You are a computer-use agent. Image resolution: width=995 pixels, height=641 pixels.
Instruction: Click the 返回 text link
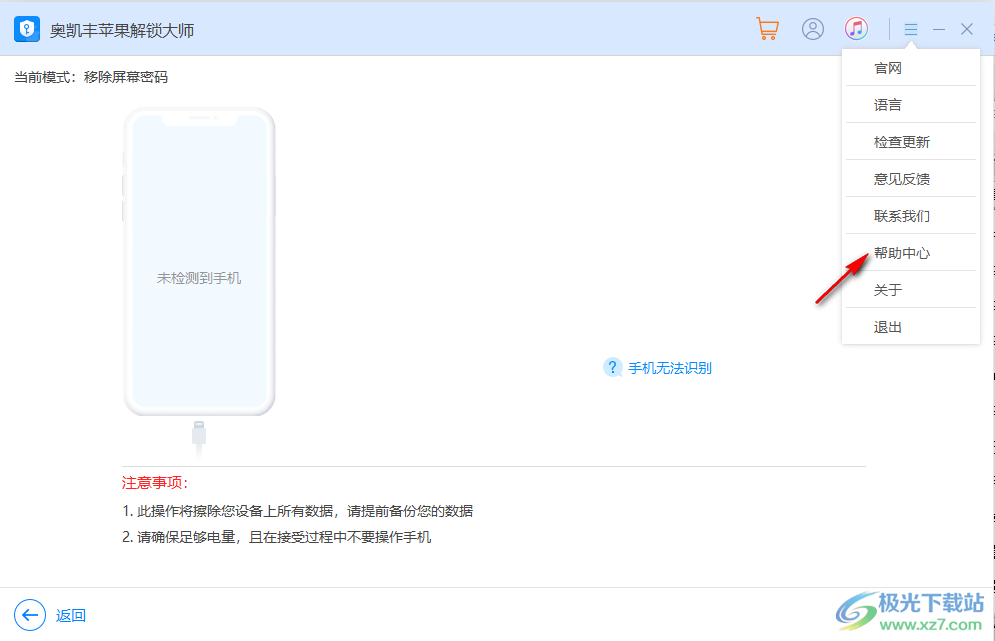point(70,616)
